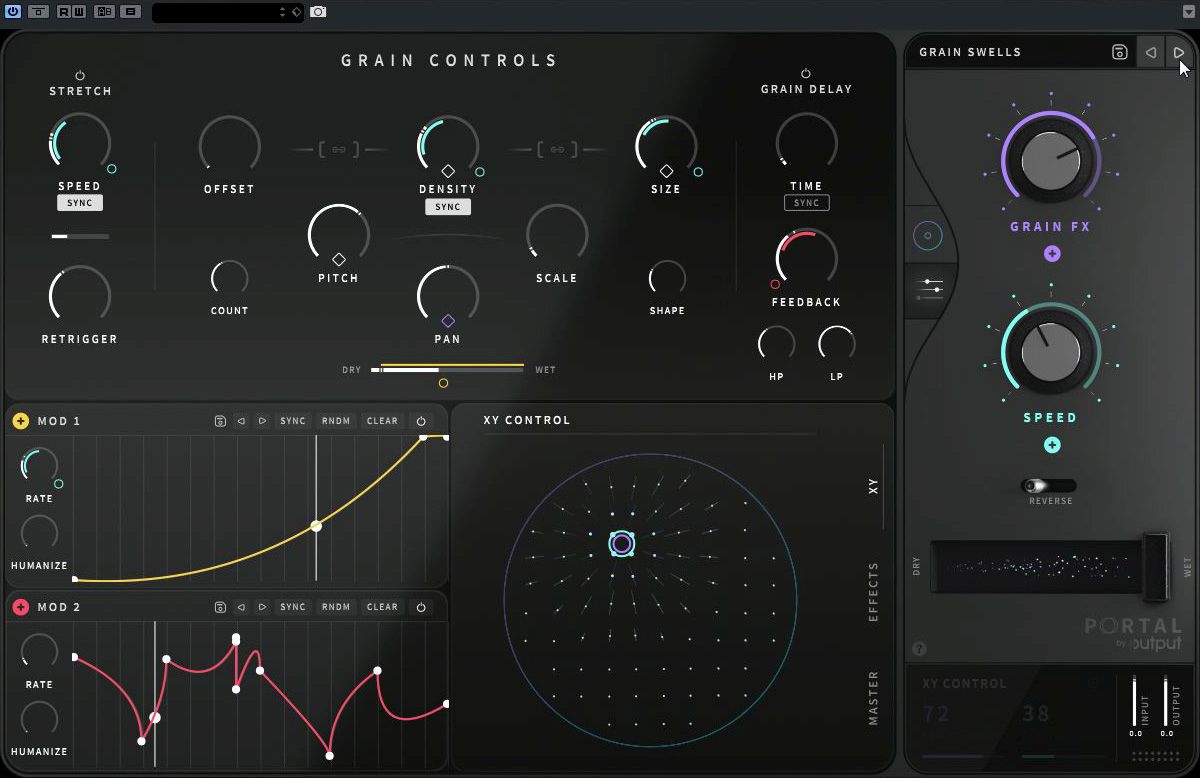Click the yellow plus icon for MOD 1
The image size is (1200, 778).
click(x=20, y=421)
